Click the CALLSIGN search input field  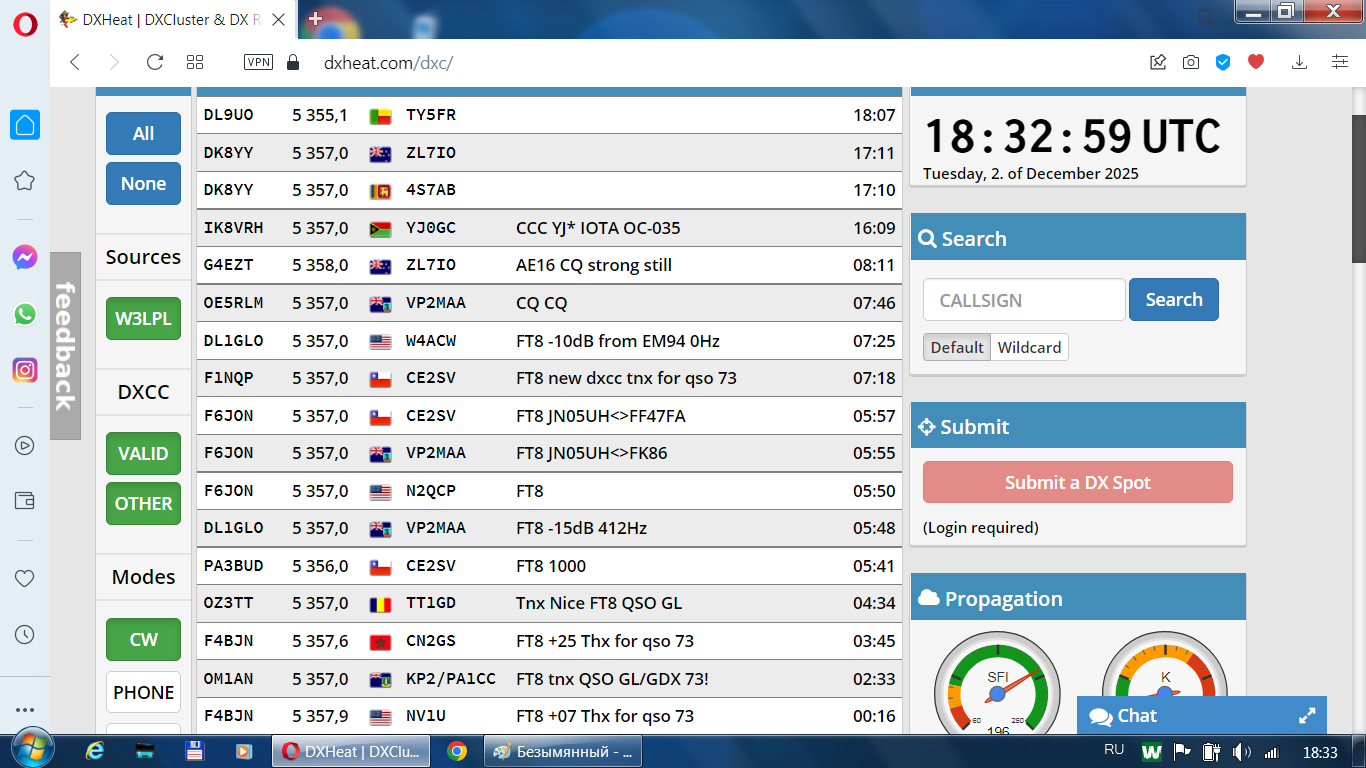pyautogui.click(x=1023, y=300)
